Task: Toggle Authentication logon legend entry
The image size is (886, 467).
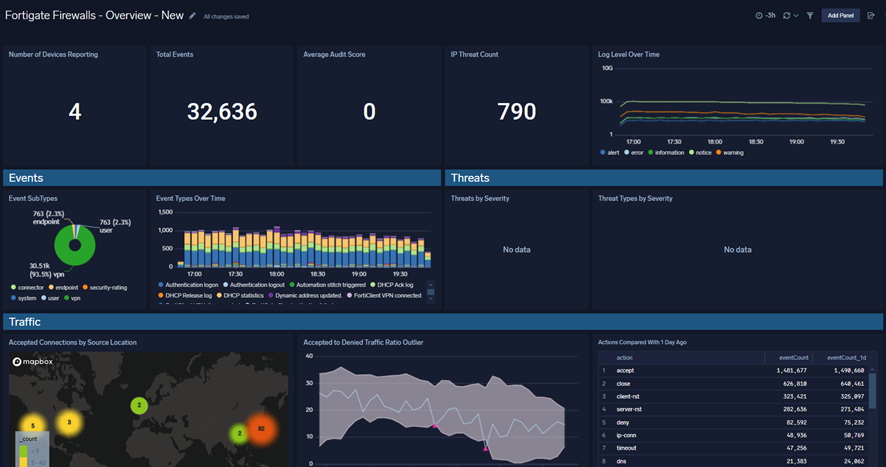Action: click(188, 285)
